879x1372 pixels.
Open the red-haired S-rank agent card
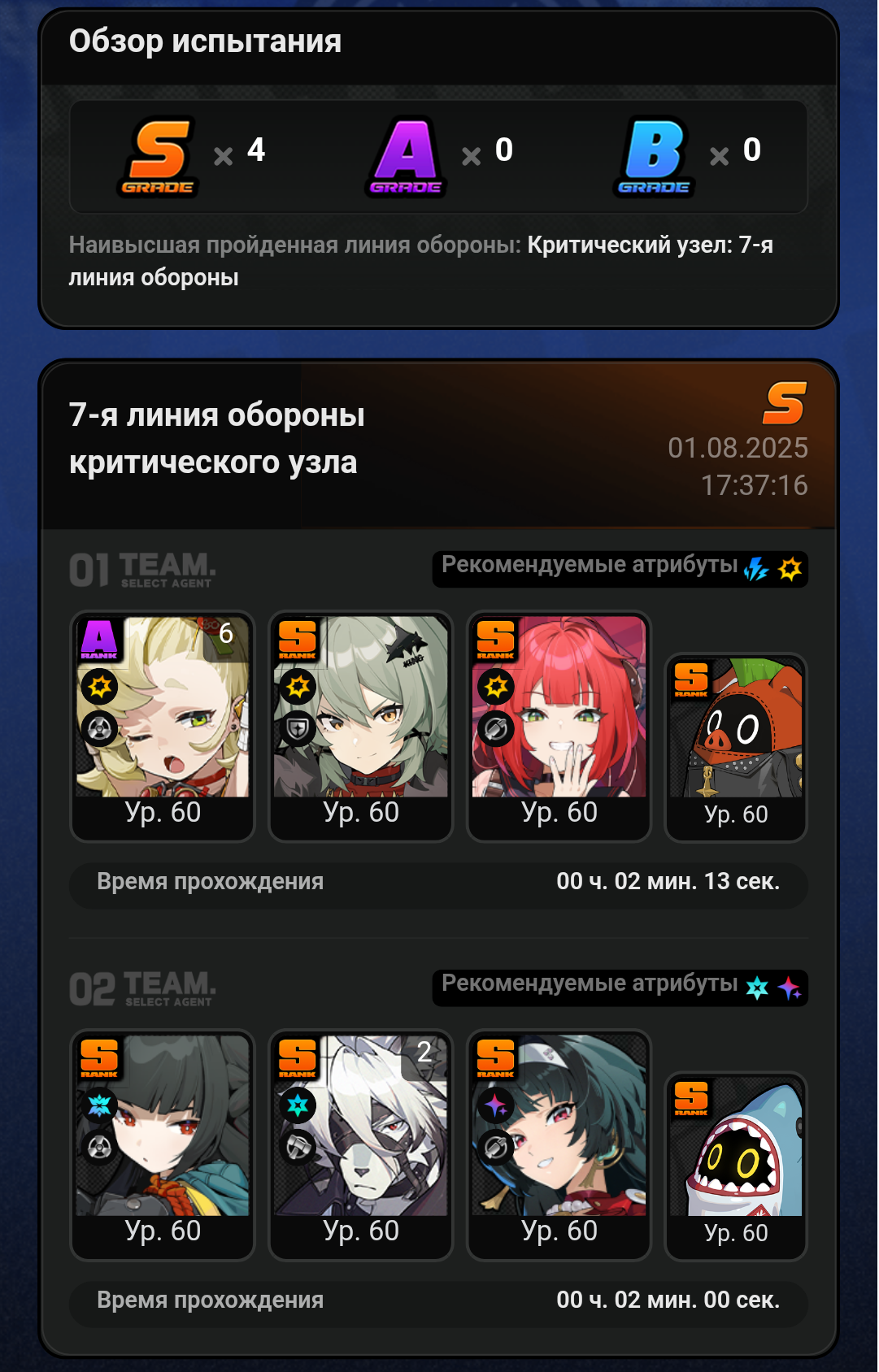click(x=559, y=727)
